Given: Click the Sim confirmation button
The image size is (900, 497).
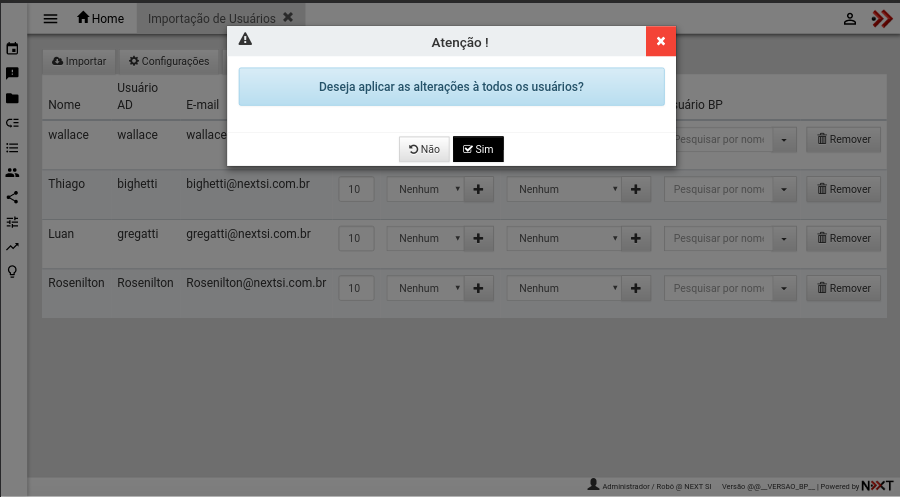Looking at the screenshot, I should point(478,149).
